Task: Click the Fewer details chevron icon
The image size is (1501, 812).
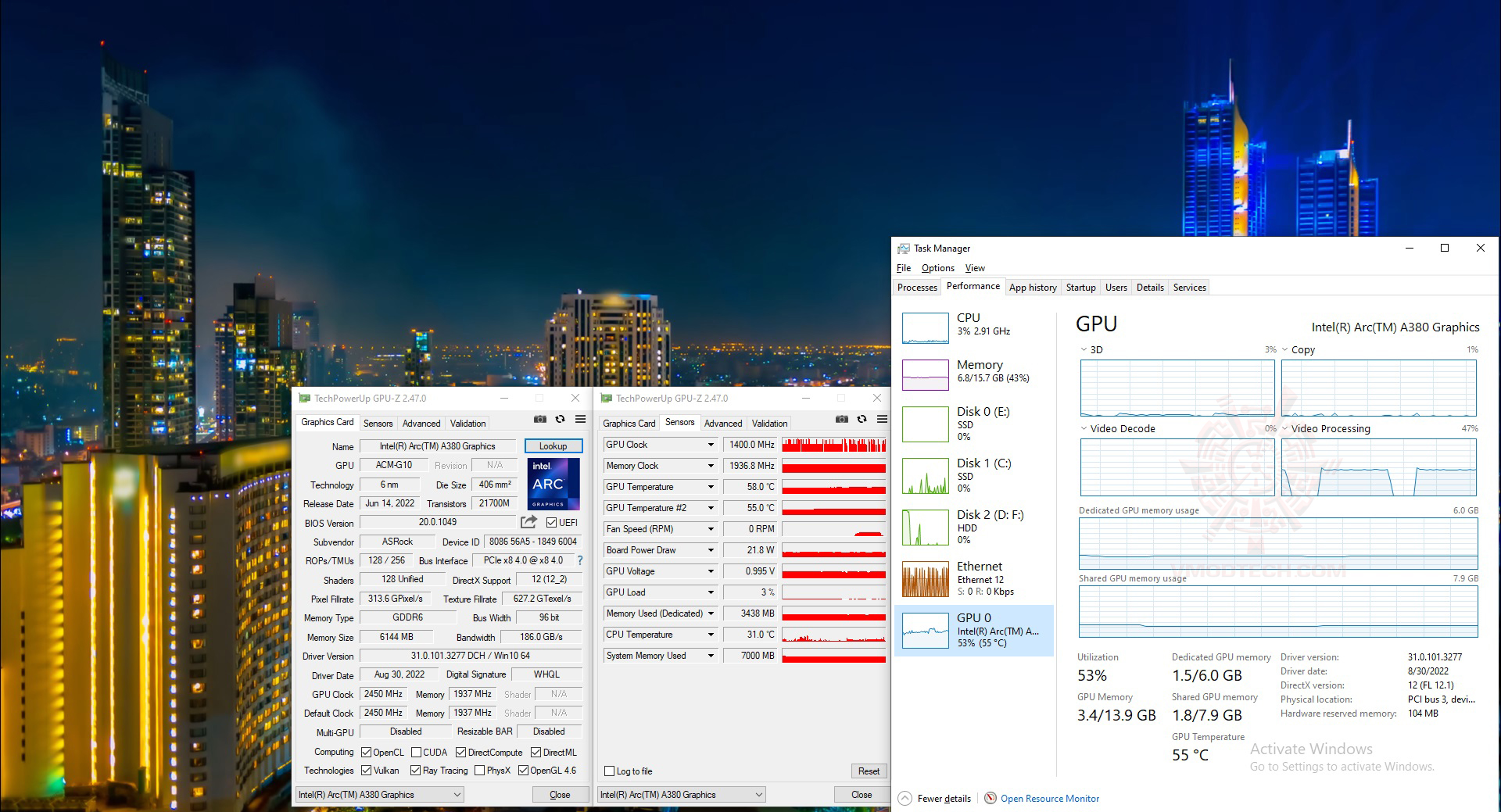Action: 905,798
